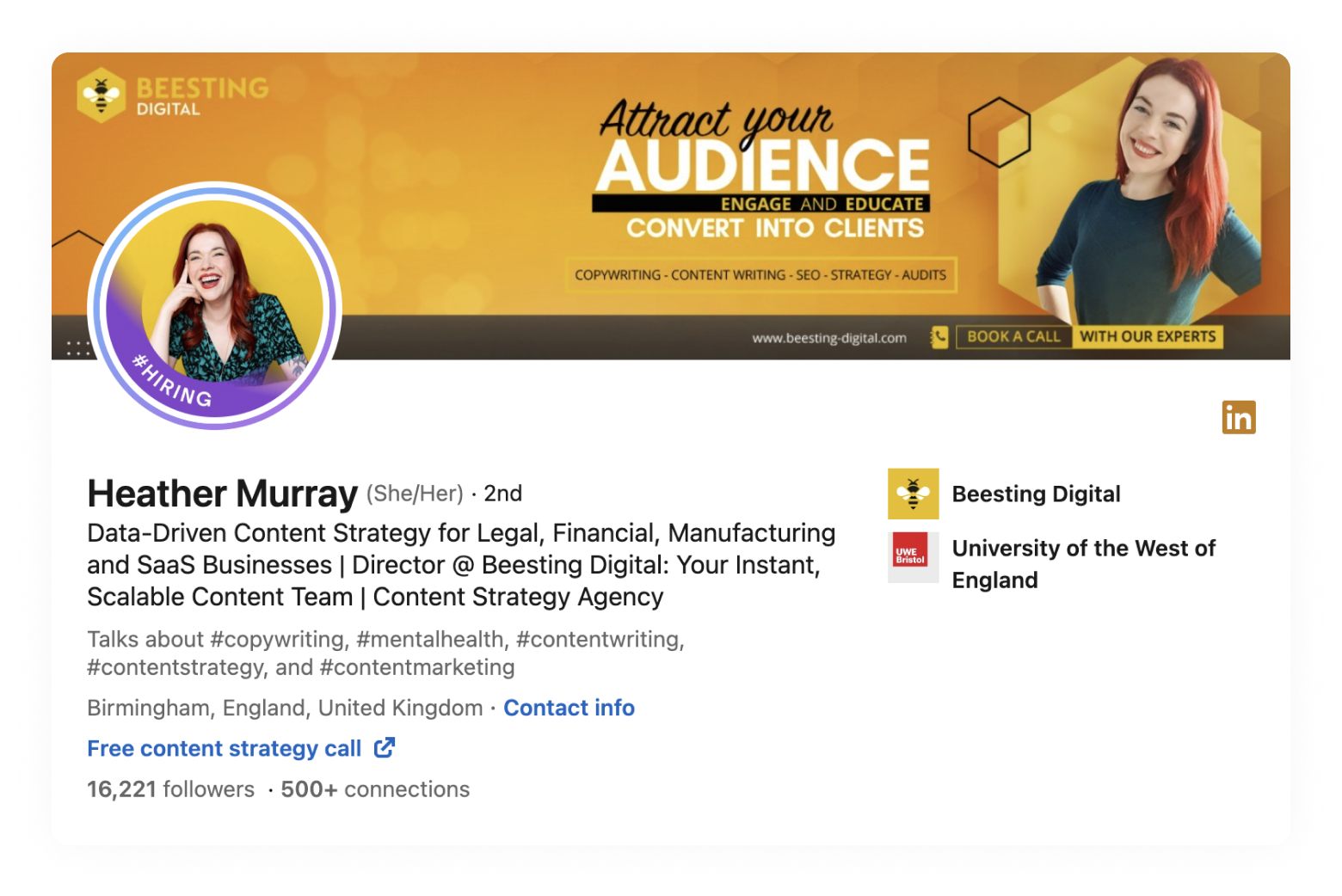This screenshot has height=896, width=1342.
Task: Click the black hexagon outline in banner
Action: pyautogui.click(x=999, y=132)
